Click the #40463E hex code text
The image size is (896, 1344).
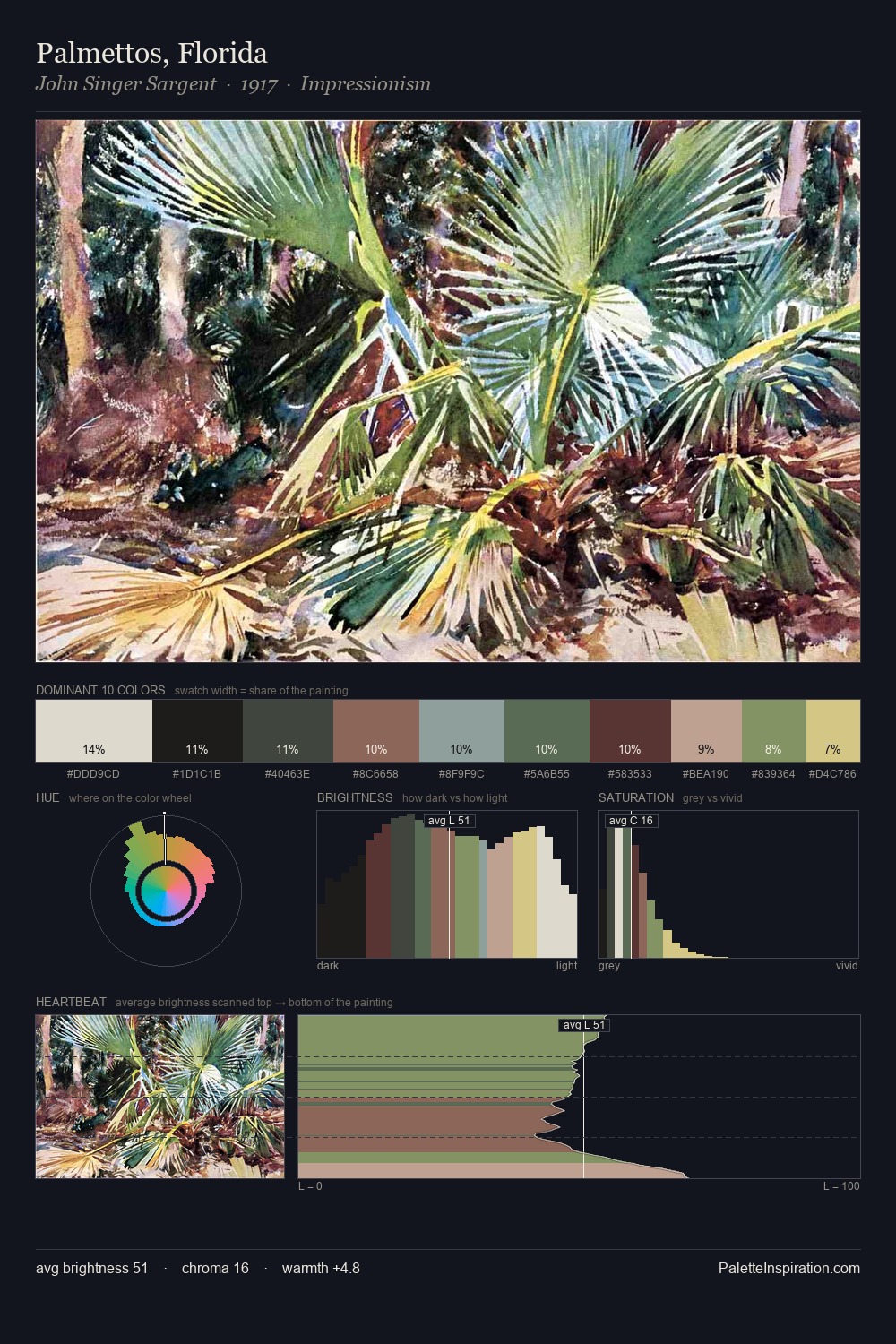coord(287,773)
